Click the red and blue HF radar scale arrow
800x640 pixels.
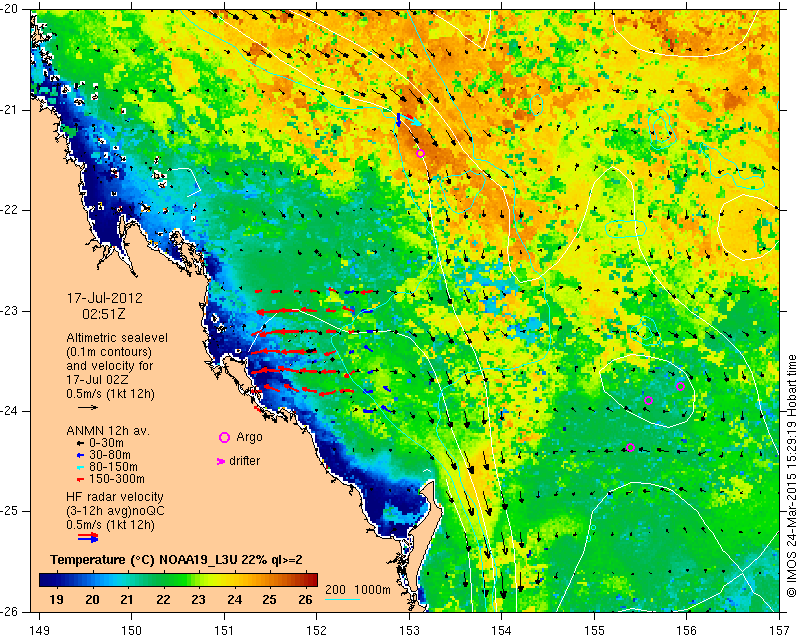(88, 537)
